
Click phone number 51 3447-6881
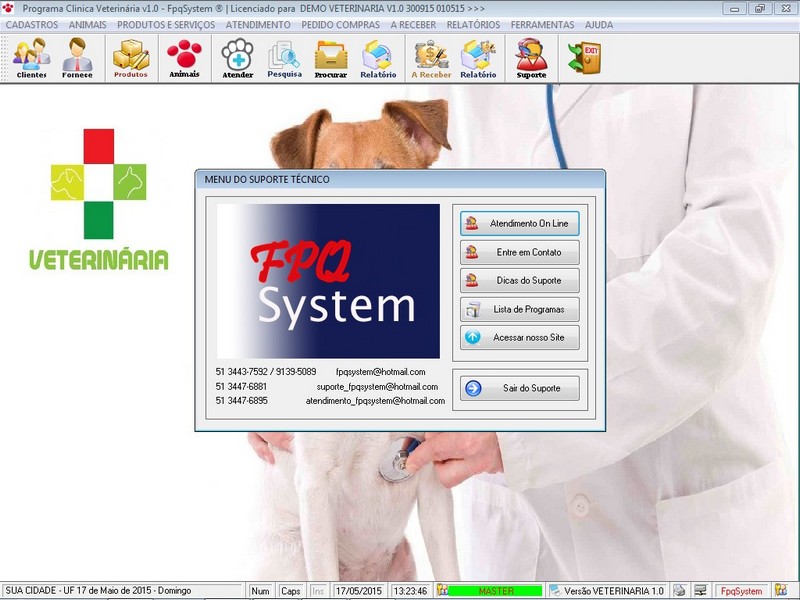click(241, 387)
